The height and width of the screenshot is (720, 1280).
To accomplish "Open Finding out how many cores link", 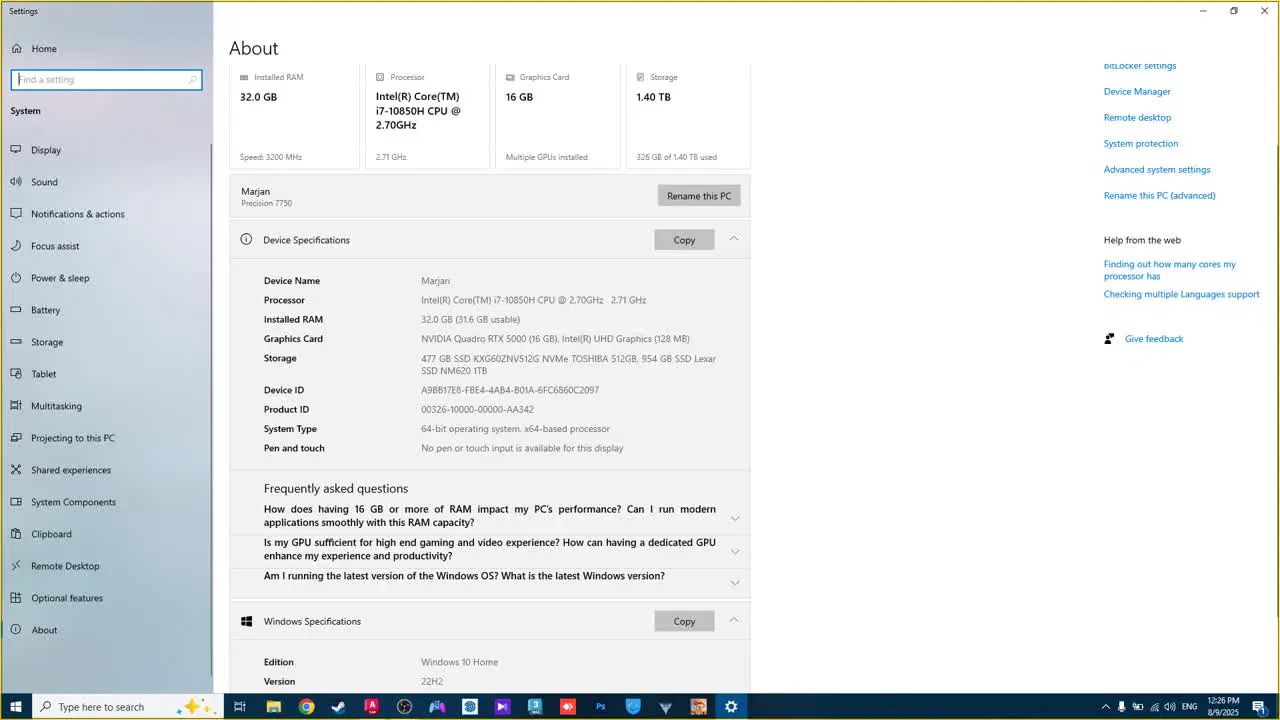I will pos(1170,270).
